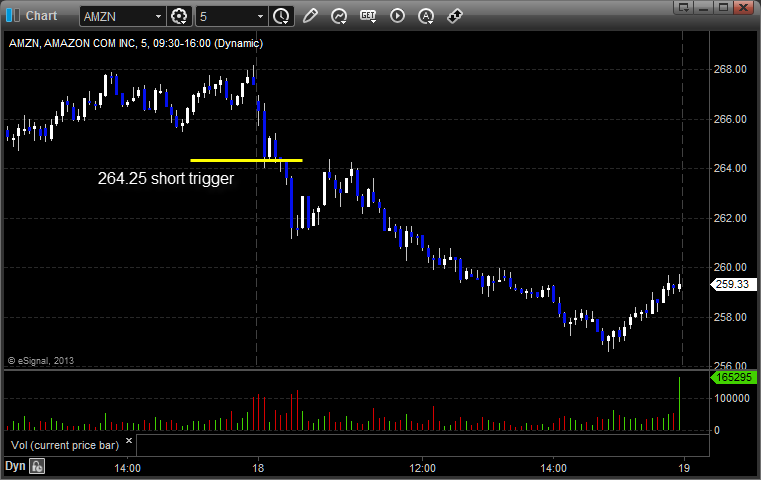Screen dimensions: 761x480
Task: Minimize the Chart window
Action: click(x=703, y=7)
